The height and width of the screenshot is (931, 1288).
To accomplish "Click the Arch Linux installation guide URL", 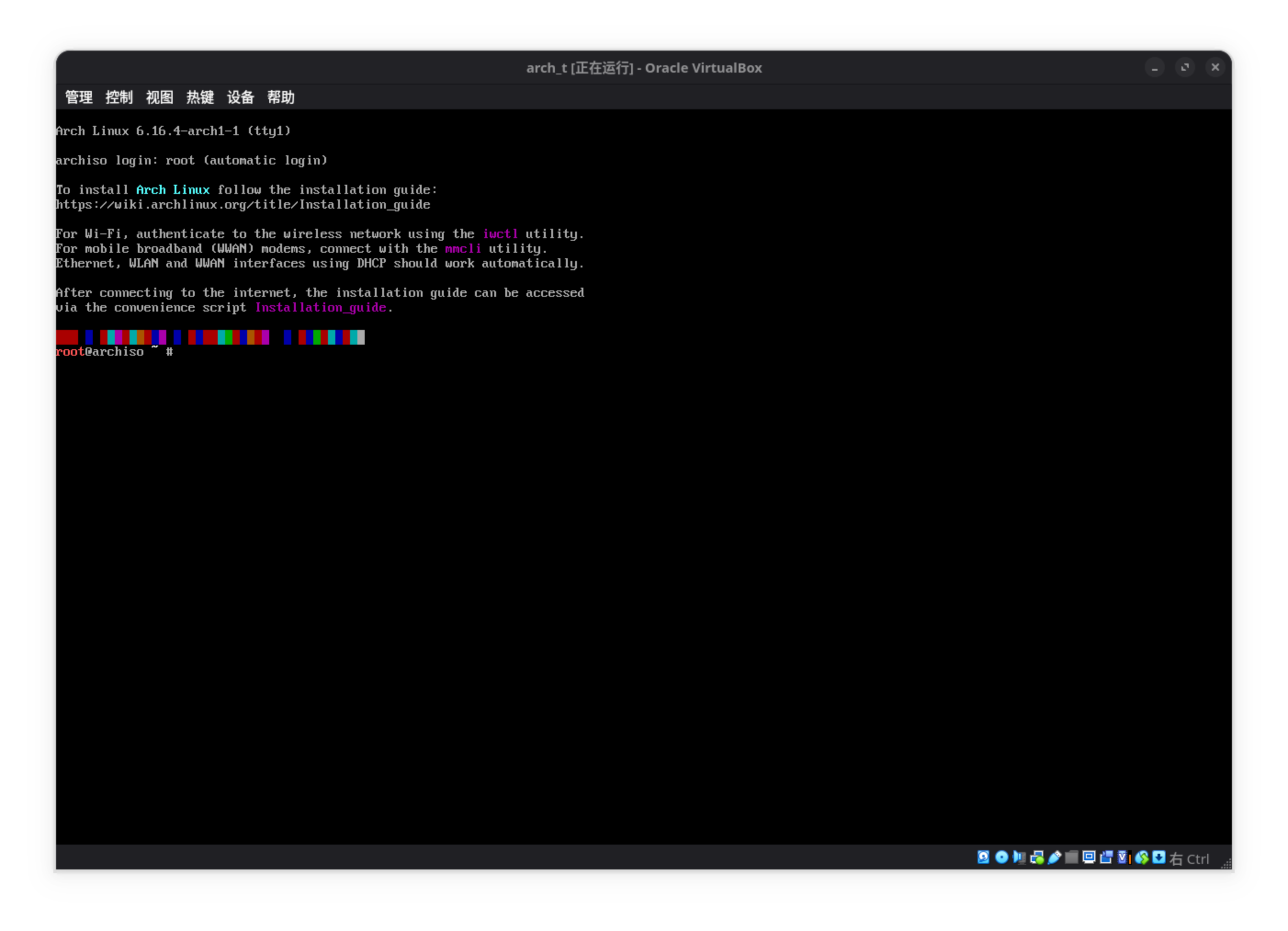I will click(243, 204).
